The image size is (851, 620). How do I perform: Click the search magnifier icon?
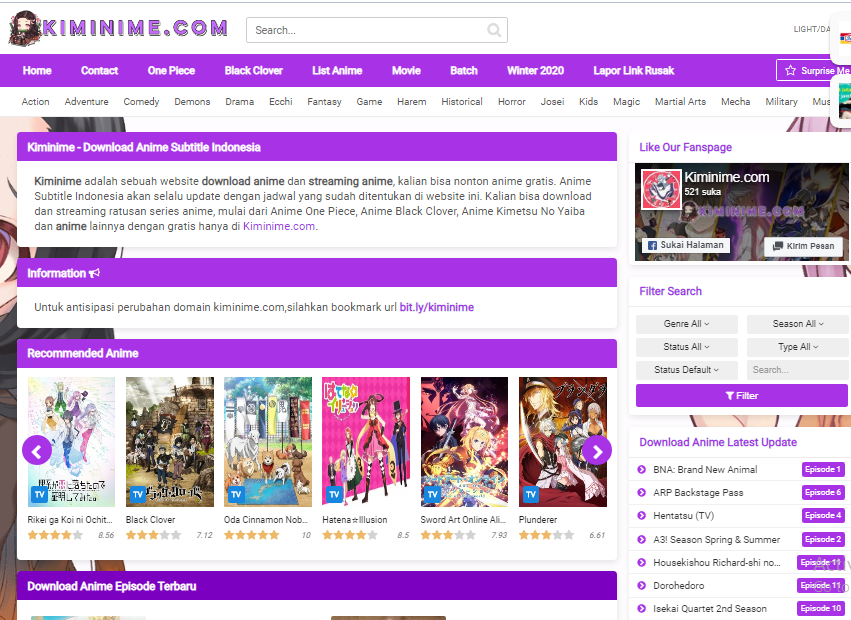(493, 30)
